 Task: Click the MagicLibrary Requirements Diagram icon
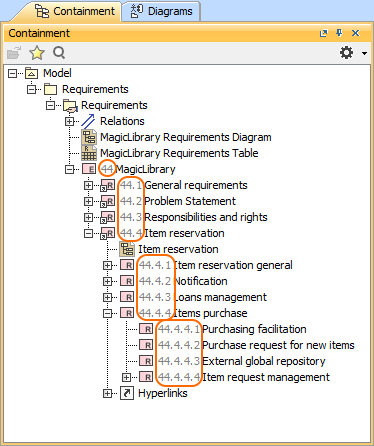[x=89, y=137]
